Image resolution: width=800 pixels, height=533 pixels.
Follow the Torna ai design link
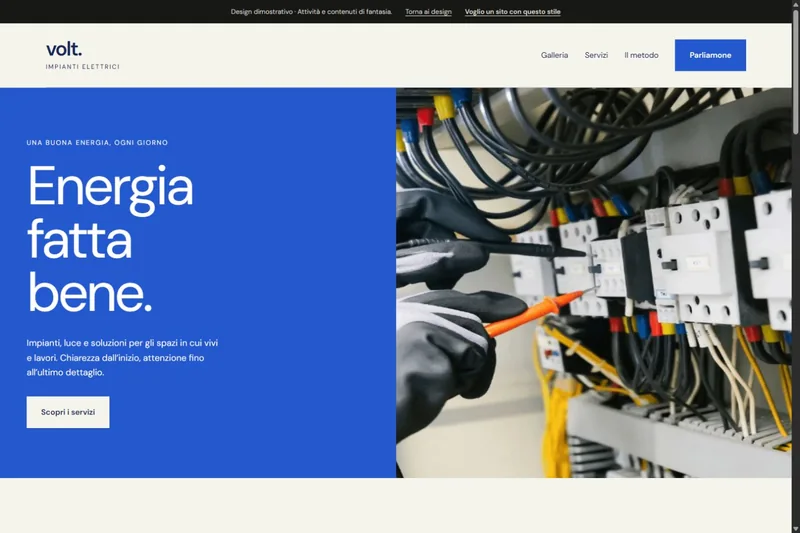(x=429, y=11)
